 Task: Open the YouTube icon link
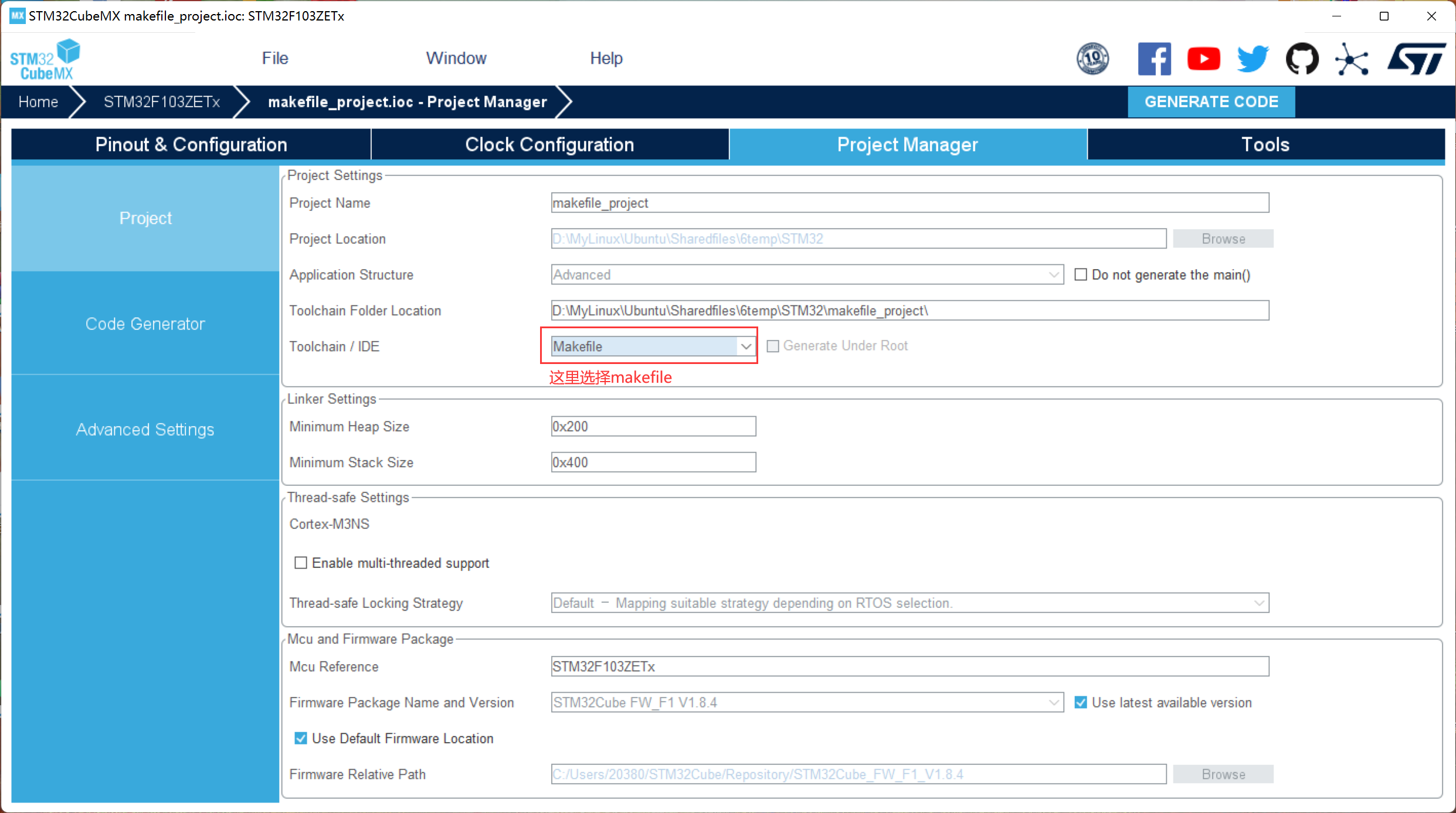[x=1203, y=59]
